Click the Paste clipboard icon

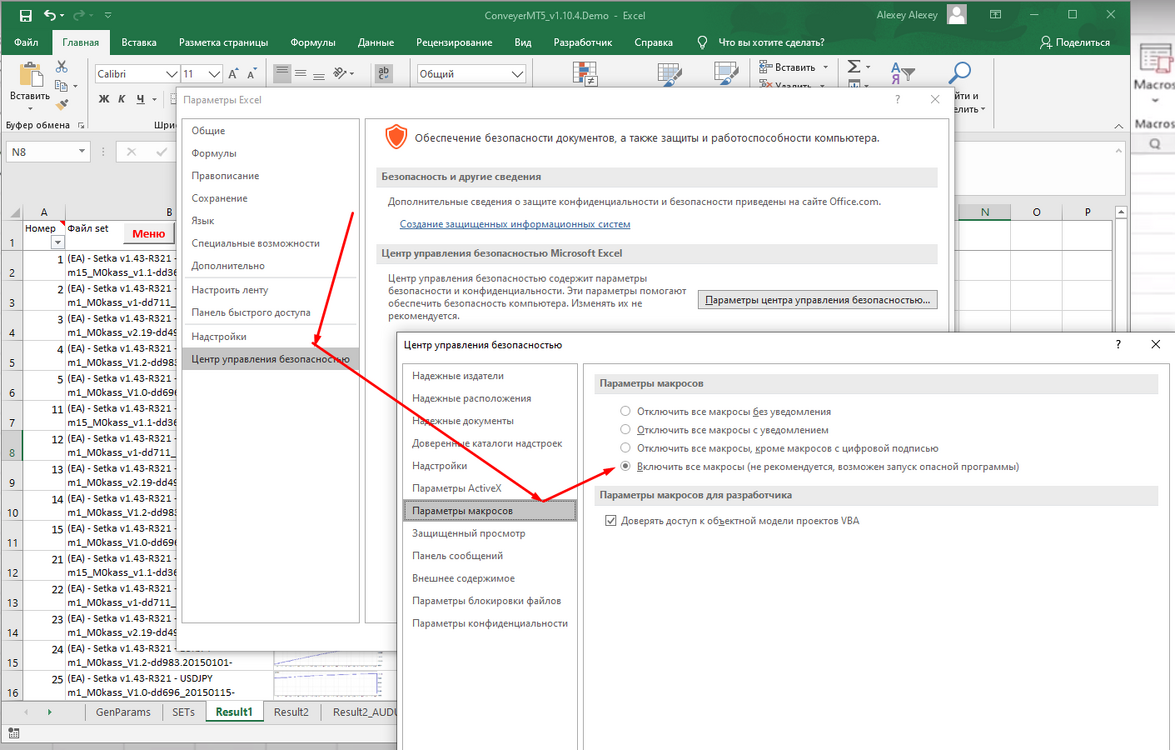click(x=30, y=75)
